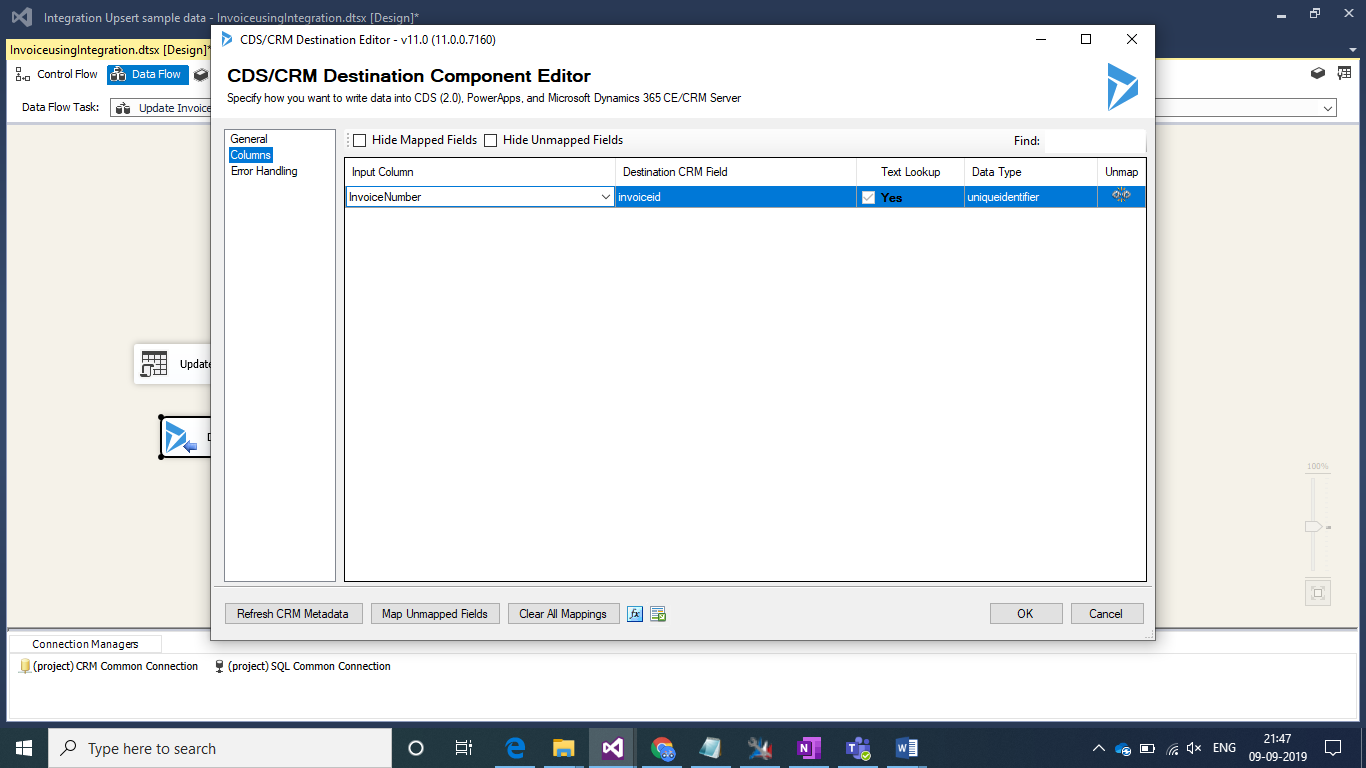Click the Visual Studio logo in title bar
The image size is (1366, 768).
(21, 17)
